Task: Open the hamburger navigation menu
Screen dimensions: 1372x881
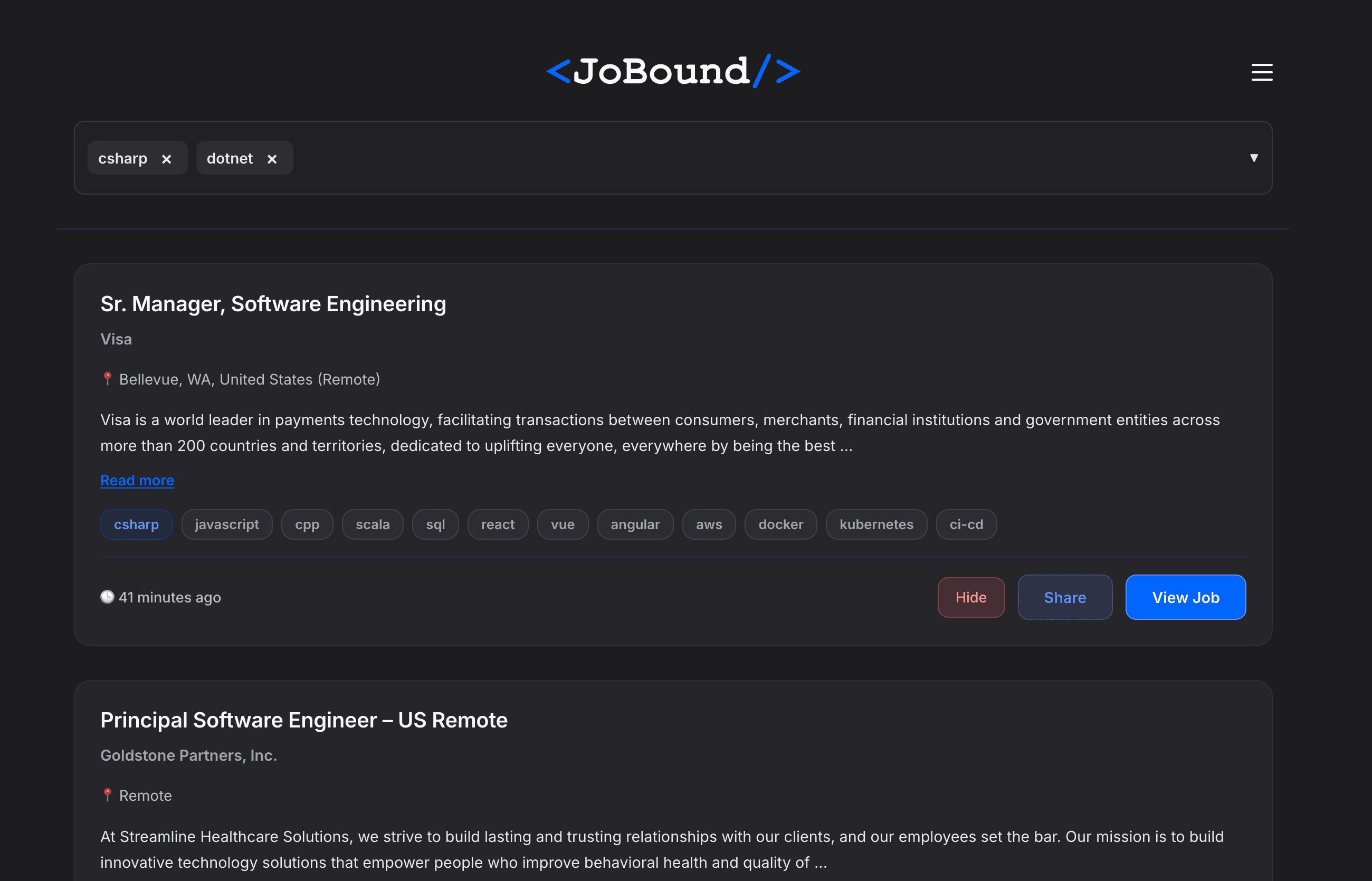Action: [1261, 73]
